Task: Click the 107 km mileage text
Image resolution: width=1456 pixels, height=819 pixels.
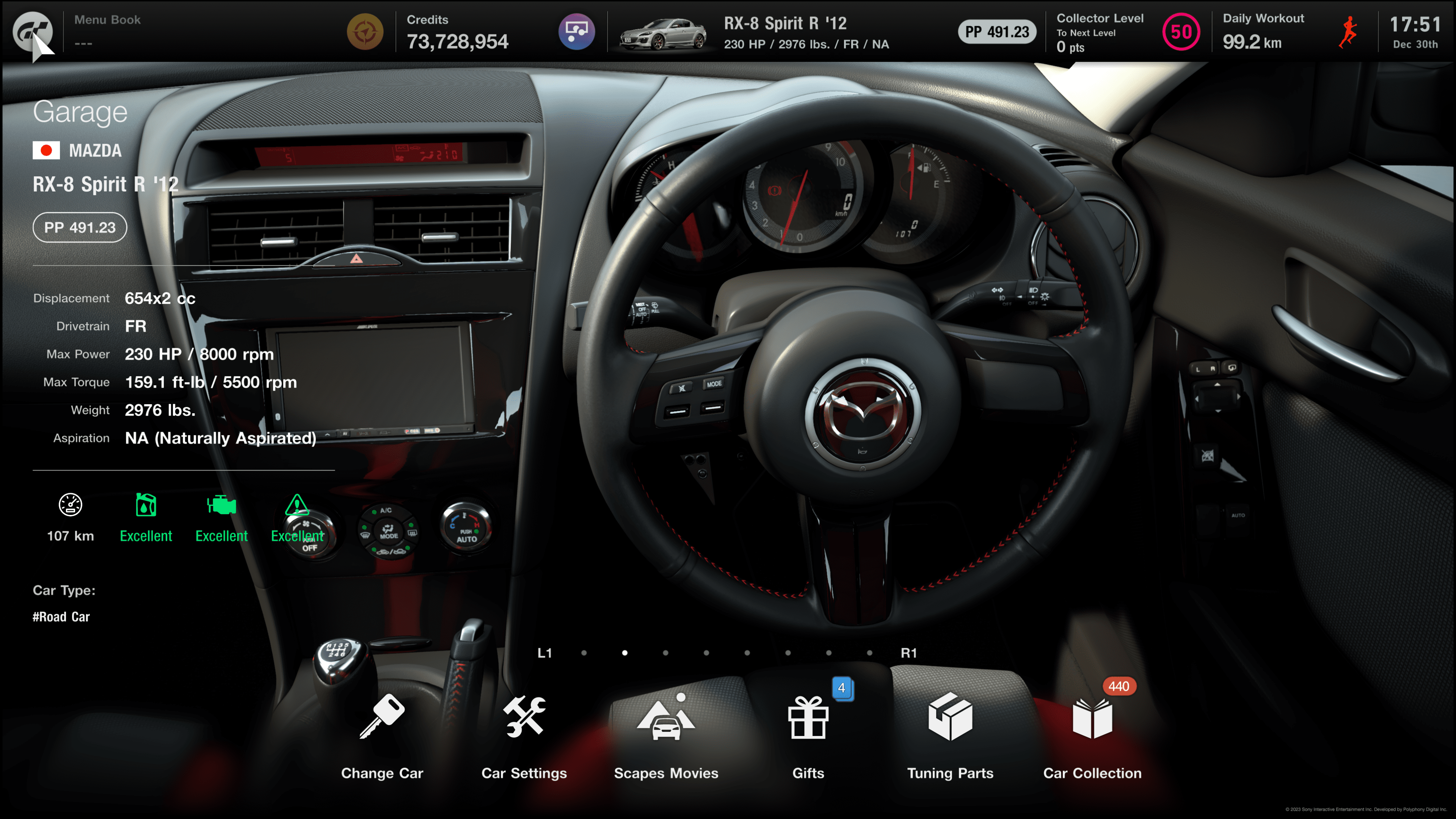Action: point(71,536)
